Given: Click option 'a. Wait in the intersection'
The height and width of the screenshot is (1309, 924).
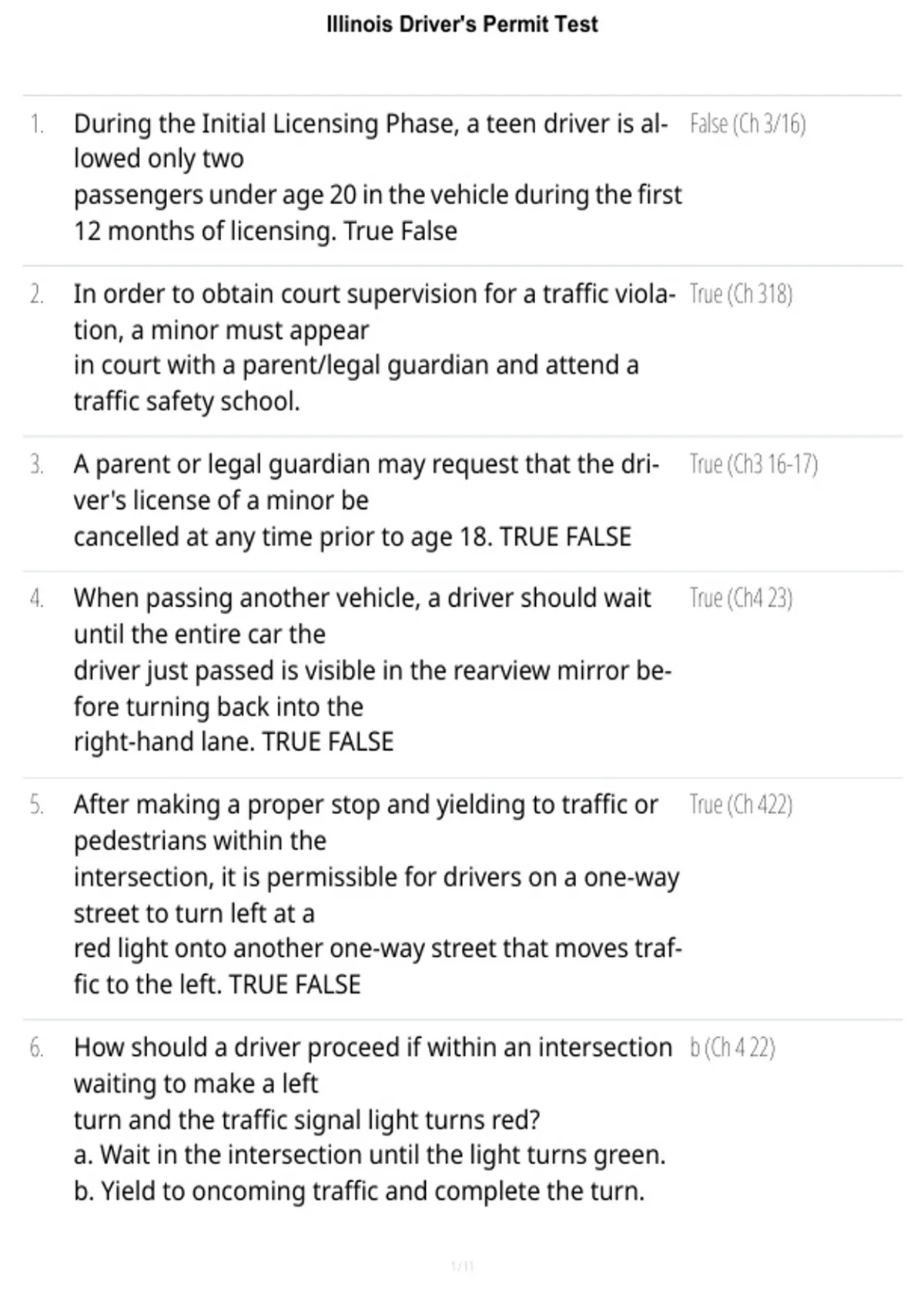Looking at the screenshot, I should [370, 1155].
